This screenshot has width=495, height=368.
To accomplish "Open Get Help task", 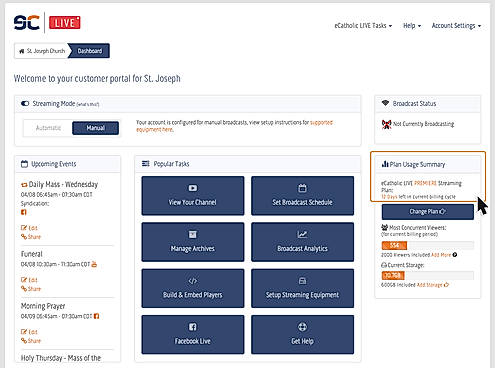I will [302, 335].
